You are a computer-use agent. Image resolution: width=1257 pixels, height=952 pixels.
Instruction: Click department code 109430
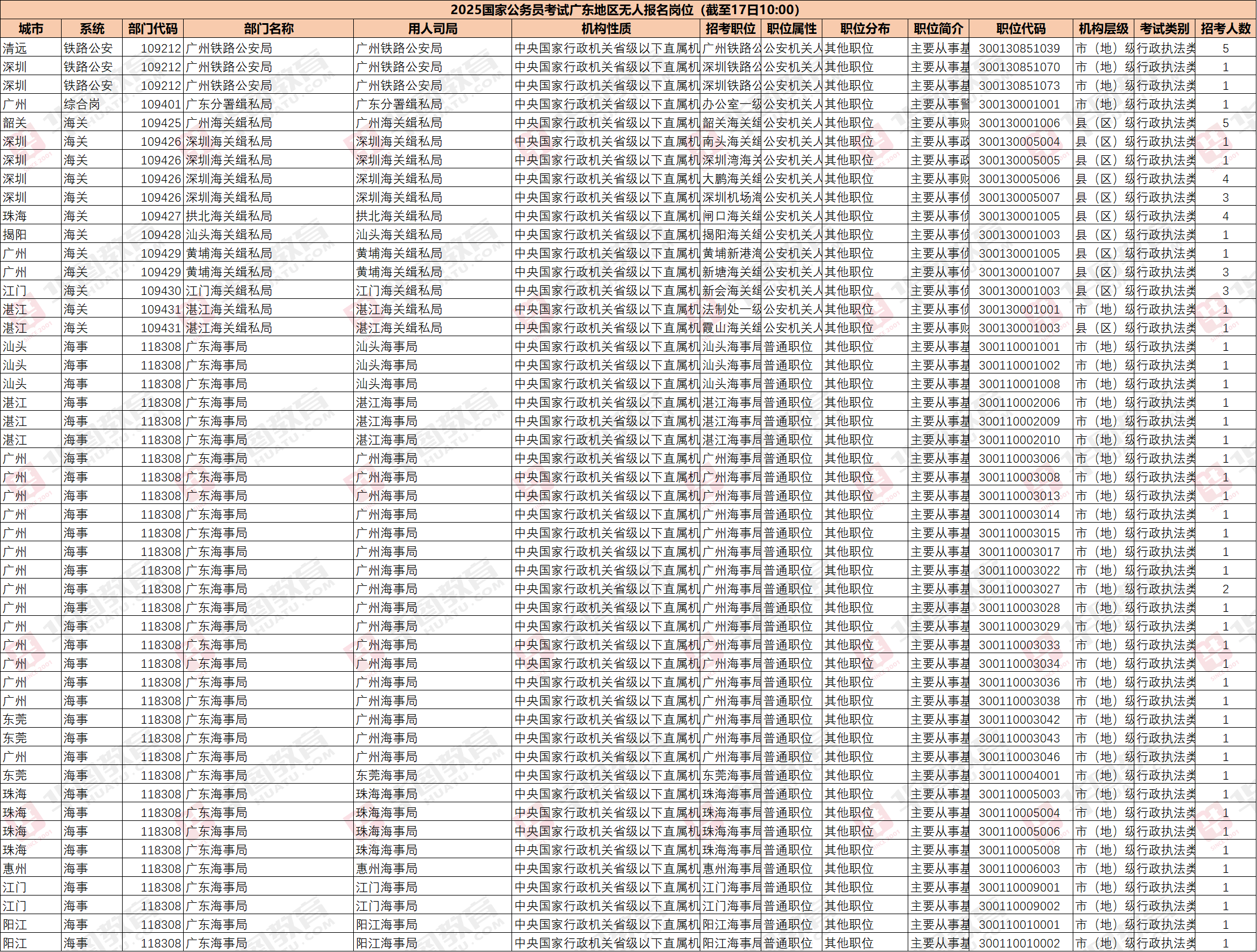[x=153, y=291]
